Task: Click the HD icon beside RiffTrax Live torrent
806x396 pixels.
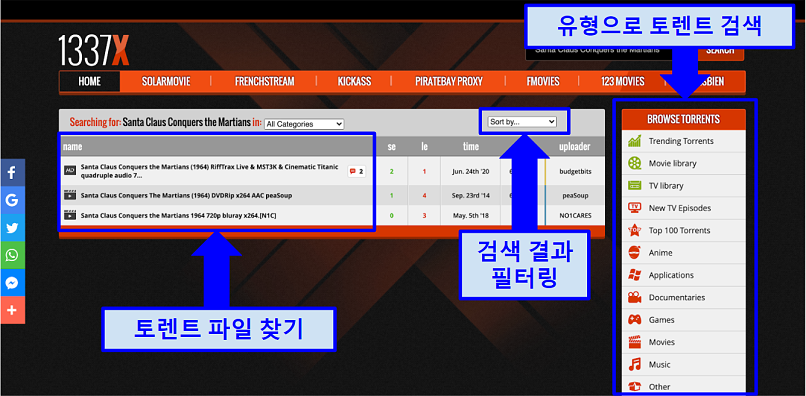Action: click(x=70, y=170)
